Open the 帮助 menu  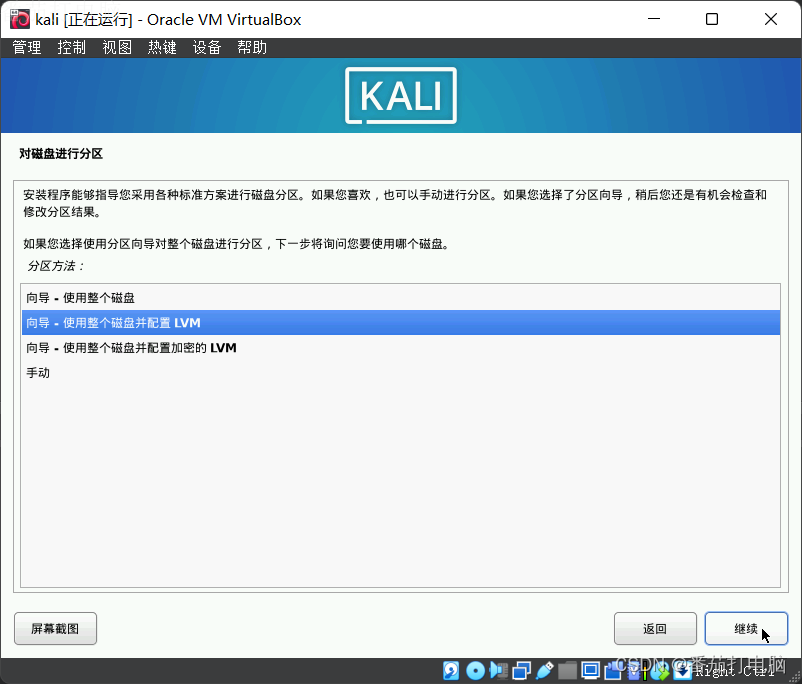252,48
